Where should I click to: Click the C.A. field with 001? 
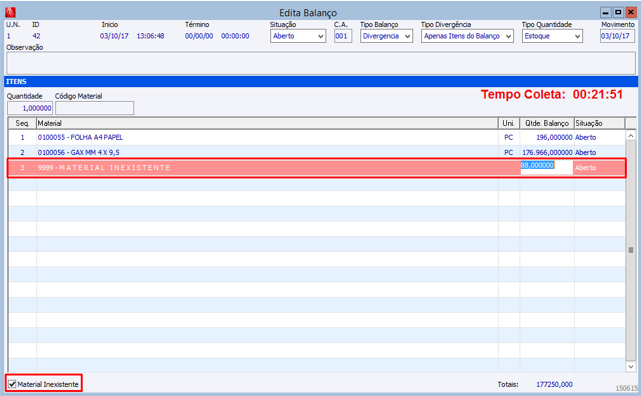[x=343, y=36]
